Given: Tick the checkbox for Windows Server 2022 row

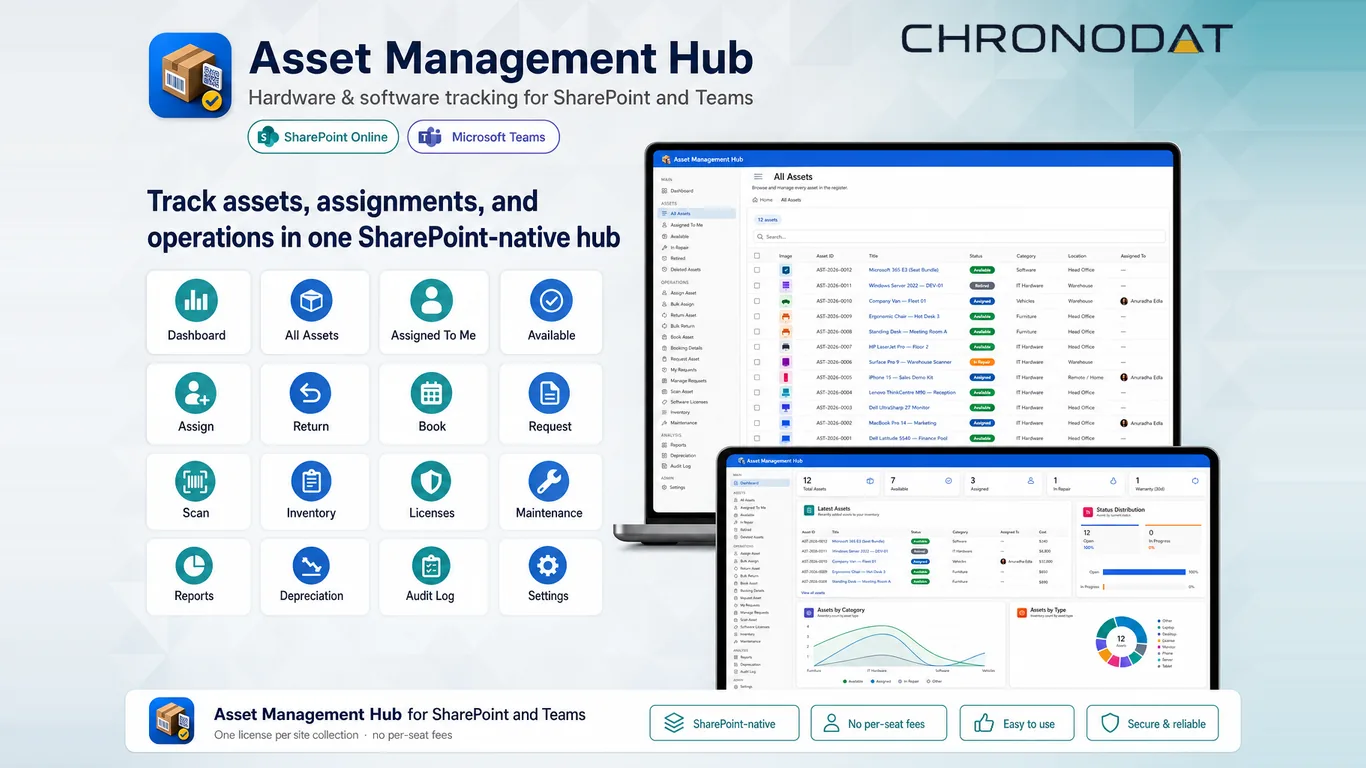Looking at the screenshot, I should tap(757, 285).
